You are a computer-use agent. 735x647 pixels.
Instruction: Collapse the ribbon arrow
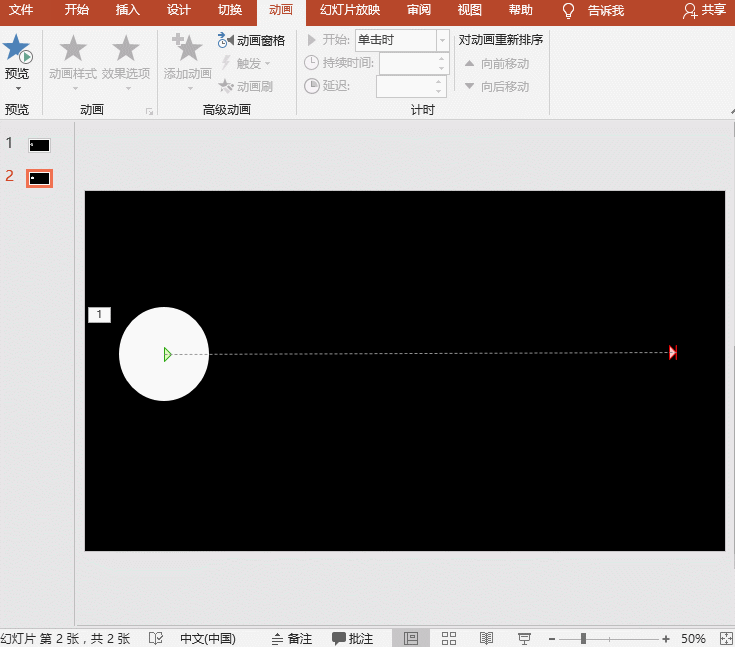coord(732,111)
